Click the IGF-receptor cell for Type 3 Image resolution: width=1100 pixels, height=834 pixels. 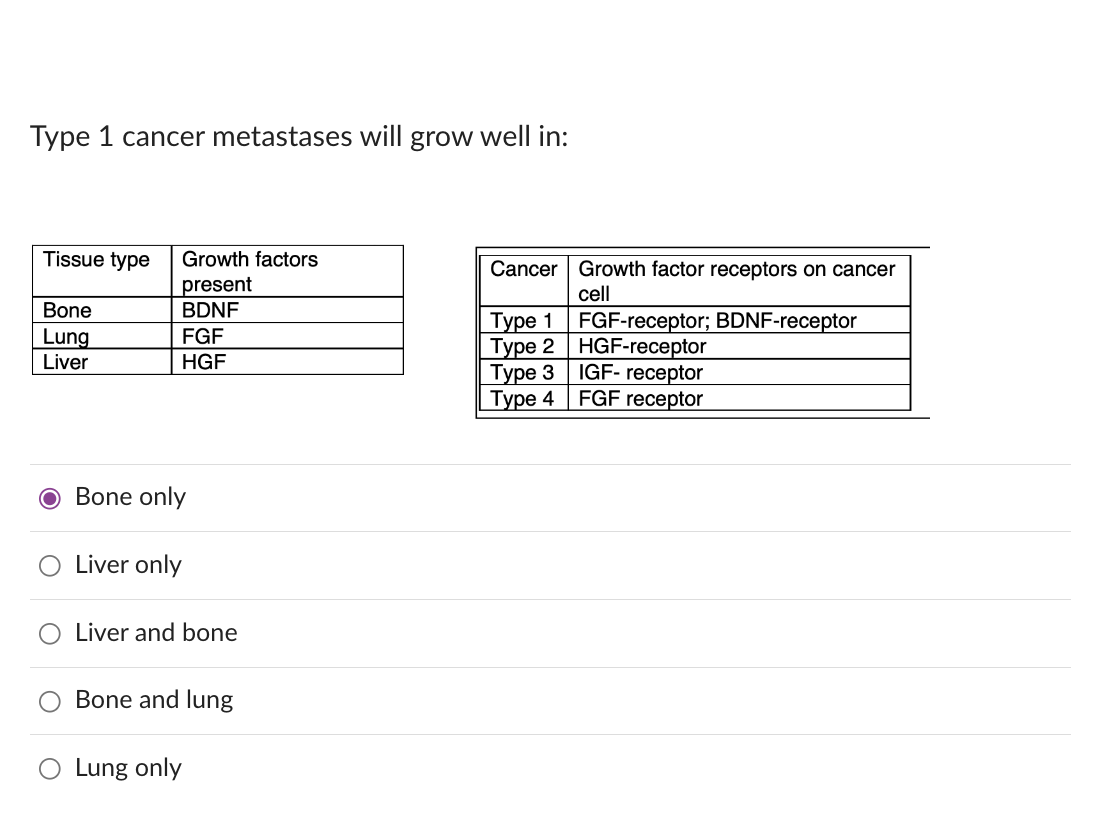click(x=640, y=373)
